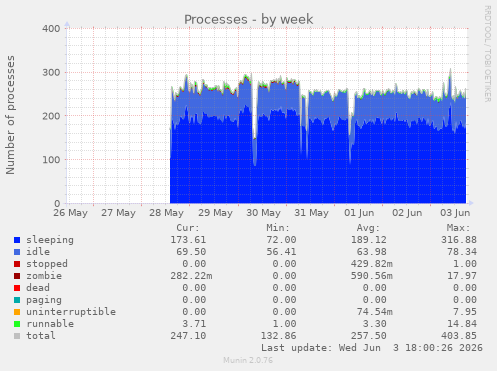Click the idle legend color swatch
497x371 pixels.
17,252
